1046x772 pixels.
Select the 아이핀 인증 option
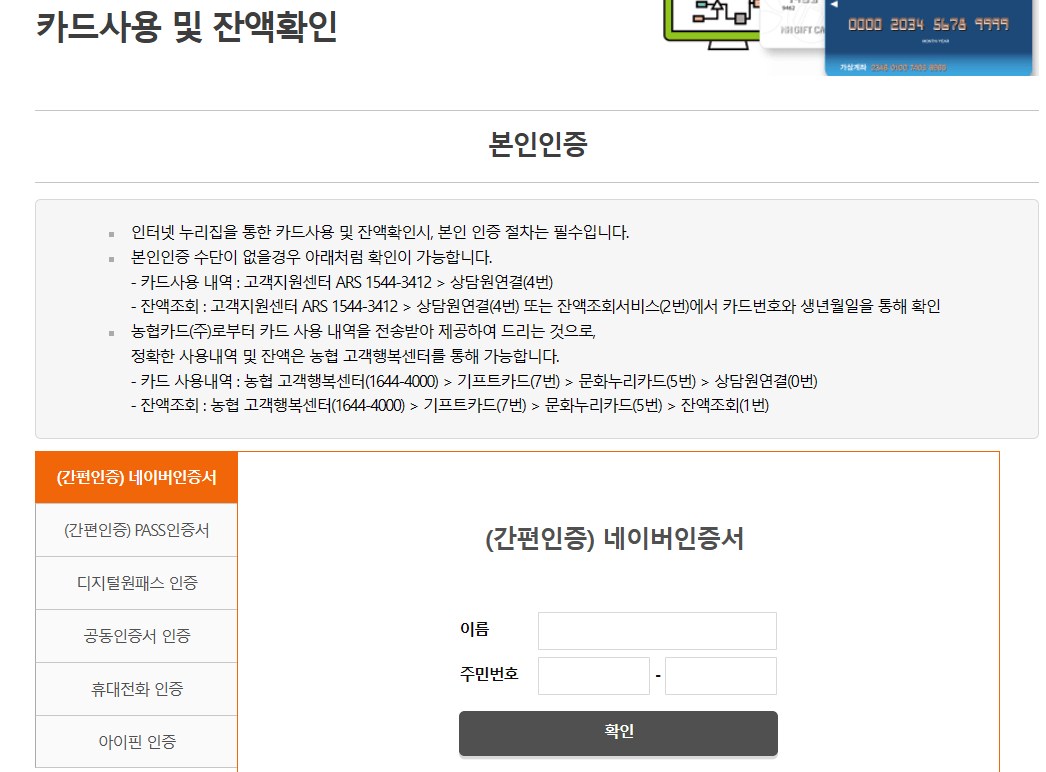click(136, 741)
